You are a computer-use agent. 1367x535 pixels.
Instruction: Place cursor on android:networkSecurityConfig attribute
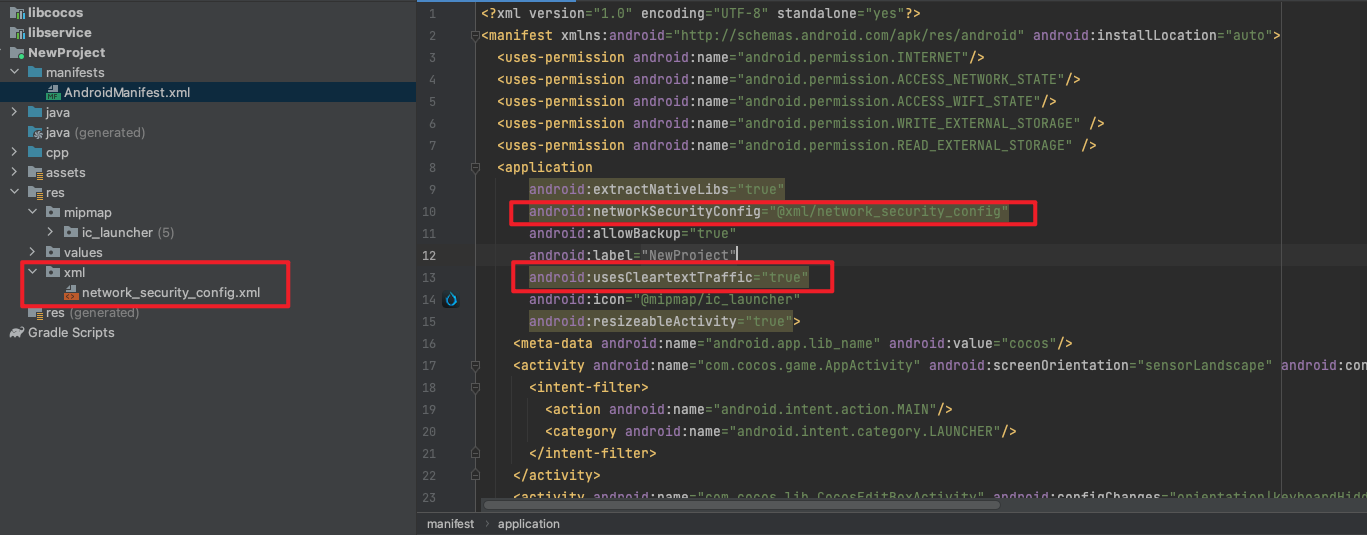click(769, 212)
